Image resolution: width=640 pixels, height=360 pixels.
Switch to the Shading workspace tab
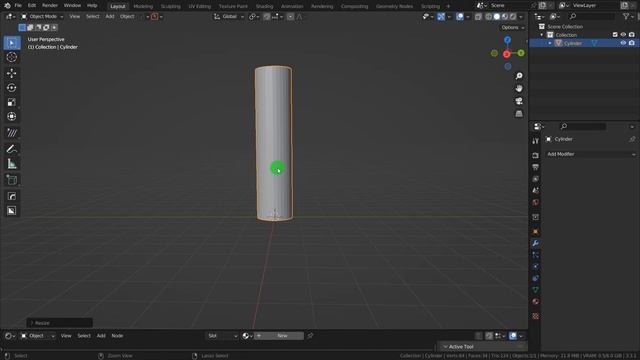click(264, 6)
